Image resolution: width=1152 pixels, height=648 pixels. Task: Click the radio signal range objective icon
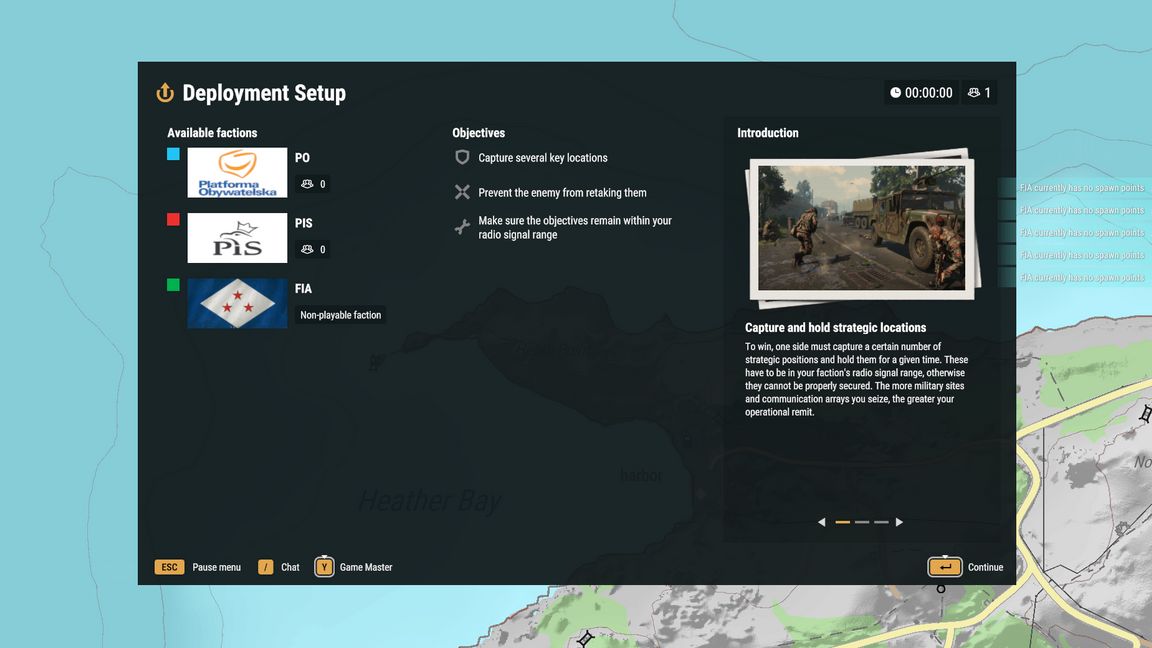coord(462,227)
